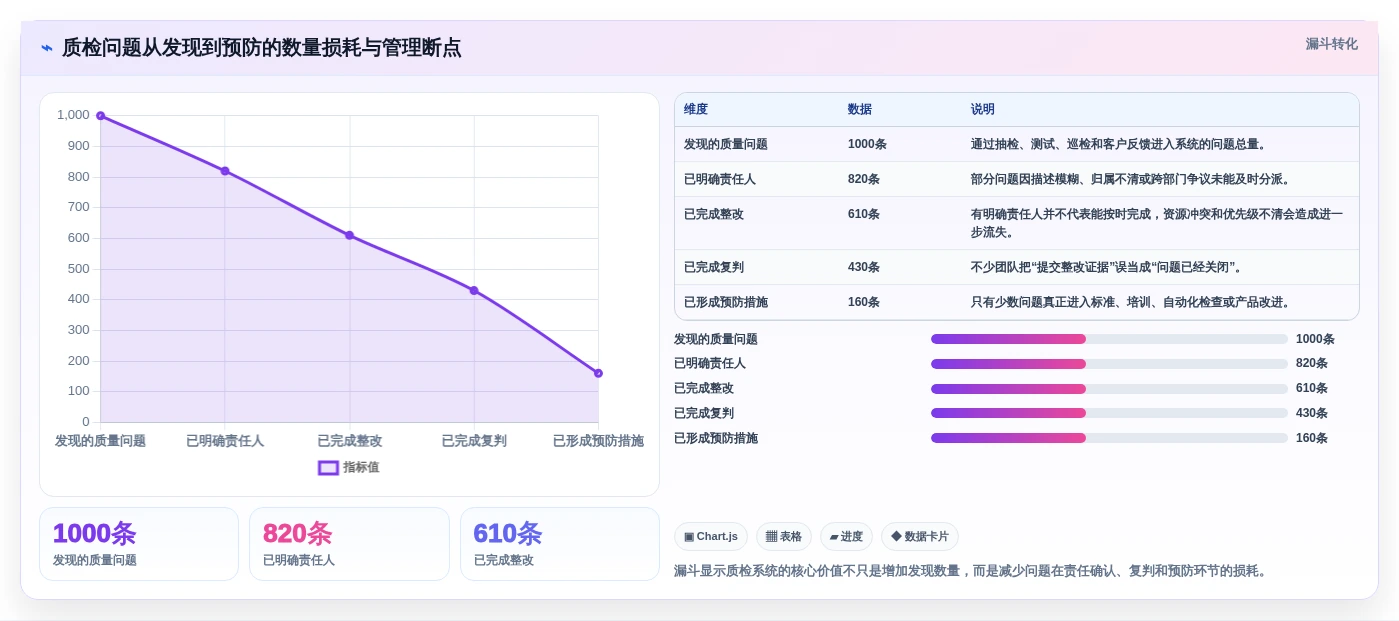Click table value 160条
The width and height of the screenshot is (1399, 621).
point(864,302)
